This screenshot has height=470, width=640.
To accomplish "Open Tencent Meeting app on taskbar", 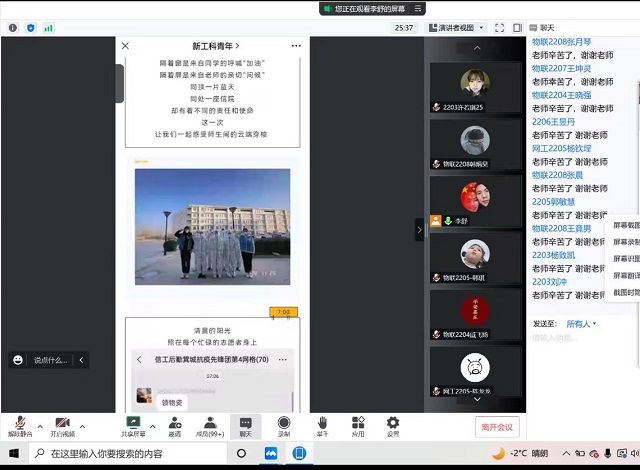I will click(271, 453).
